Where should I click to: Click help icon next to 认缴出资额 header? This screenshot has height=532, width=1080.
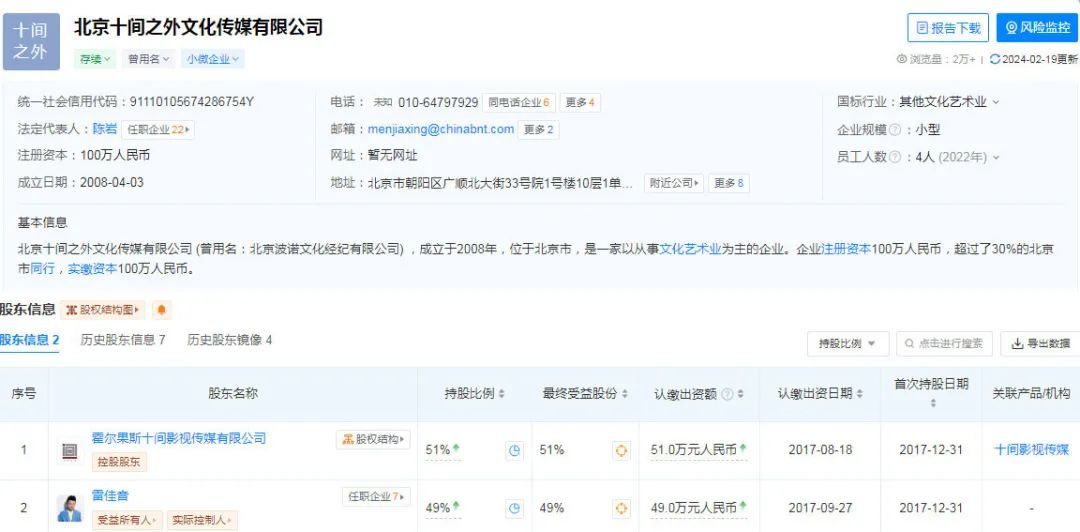727,394
